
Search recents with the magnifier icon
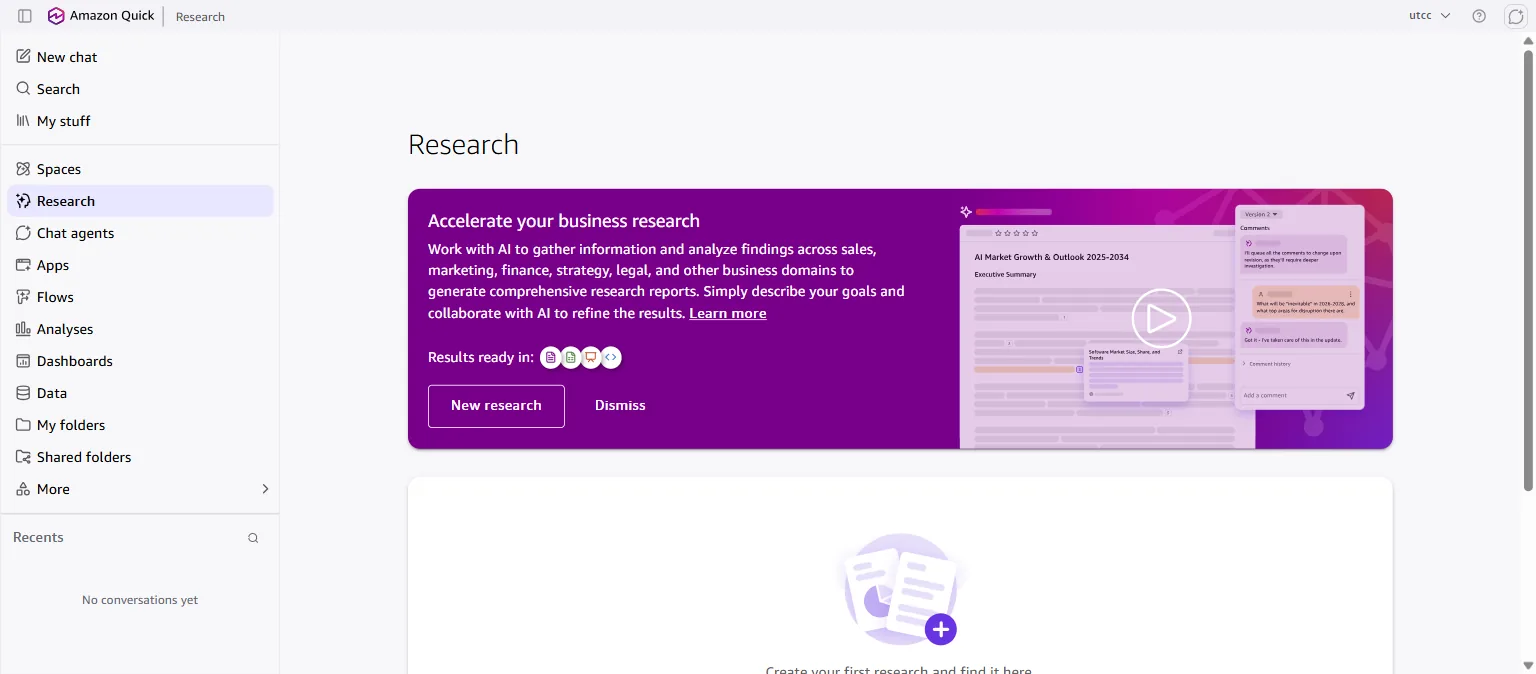[x=253, y=538]
